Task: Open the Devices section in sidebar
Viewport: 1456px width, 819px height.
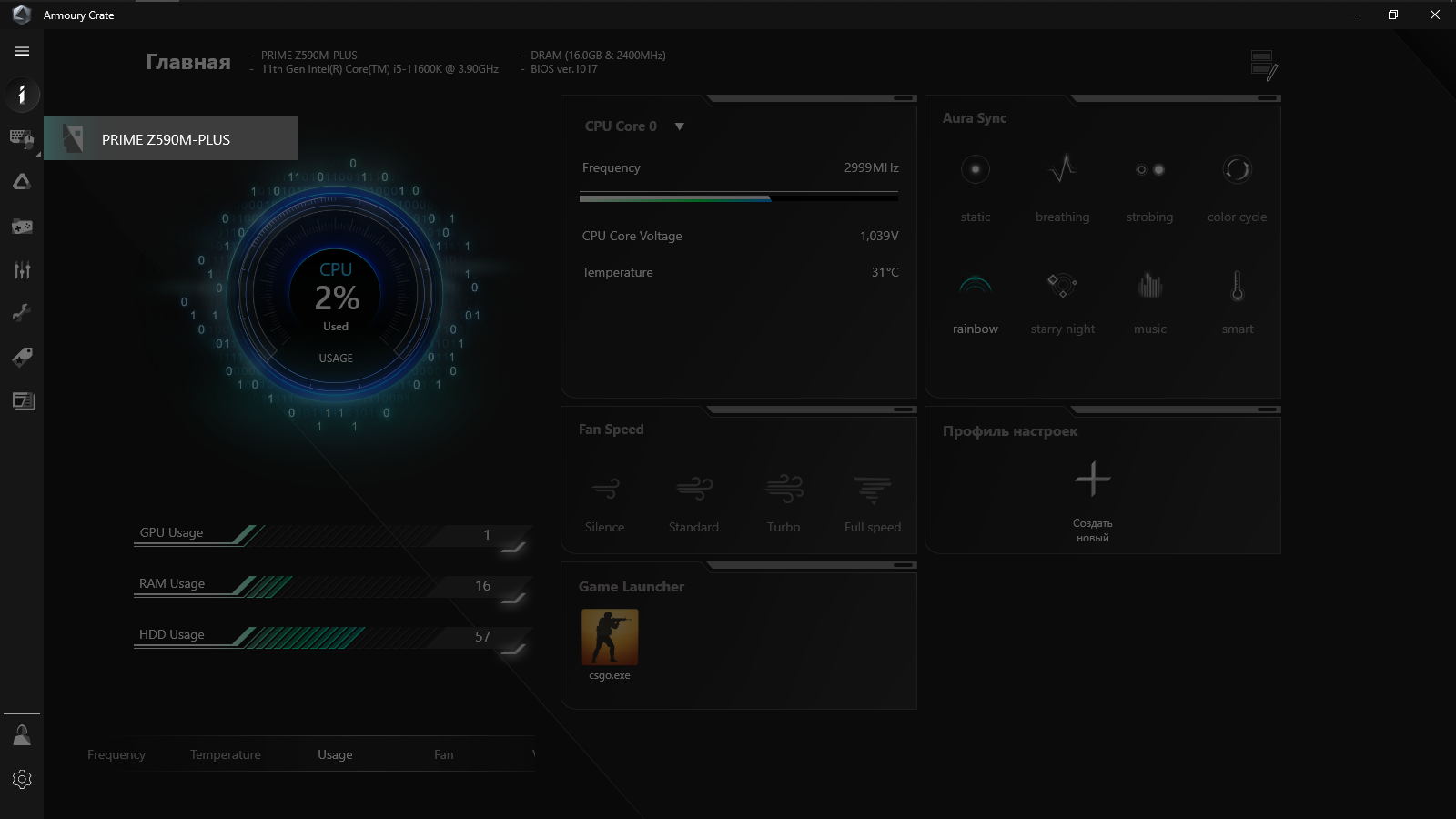Action: tap(22, 139)
